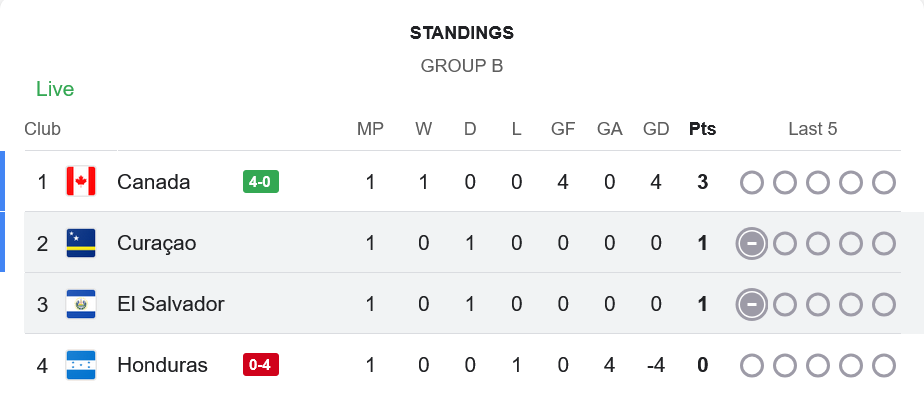Select the Curaçao team name
The width and height of the screenshot is (924, 412).
coord(156,243)
